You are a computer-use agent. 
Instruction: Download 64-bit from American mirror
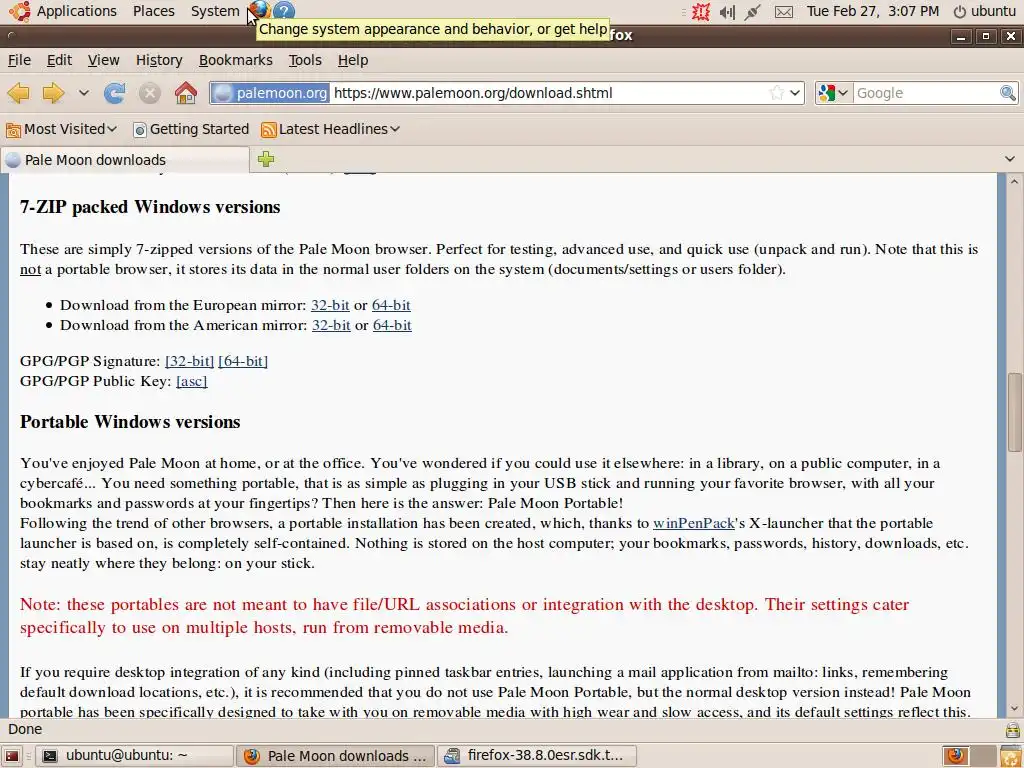[392, 325]
